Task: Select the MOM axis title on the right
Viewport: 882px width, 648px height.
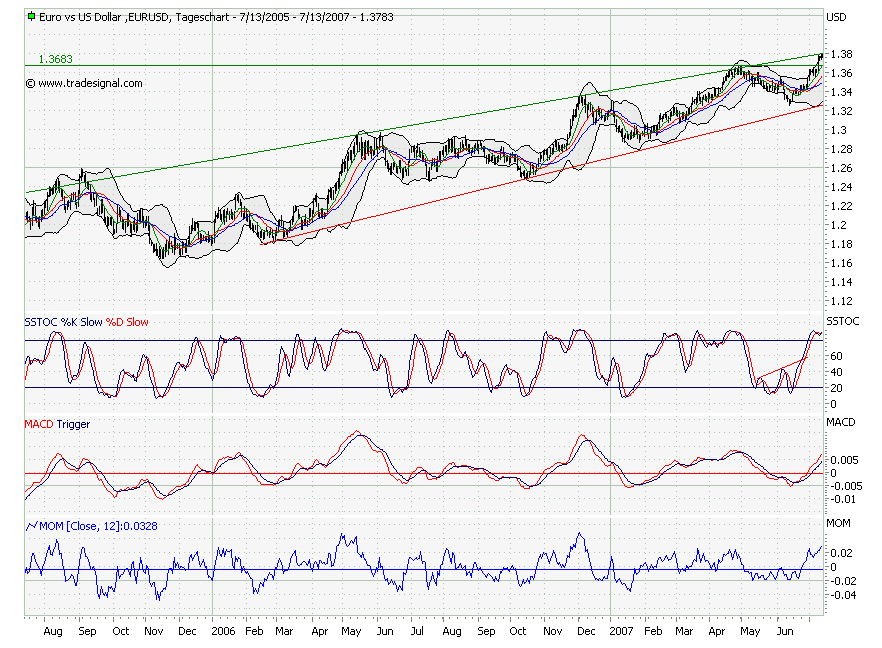Action: 838,523
